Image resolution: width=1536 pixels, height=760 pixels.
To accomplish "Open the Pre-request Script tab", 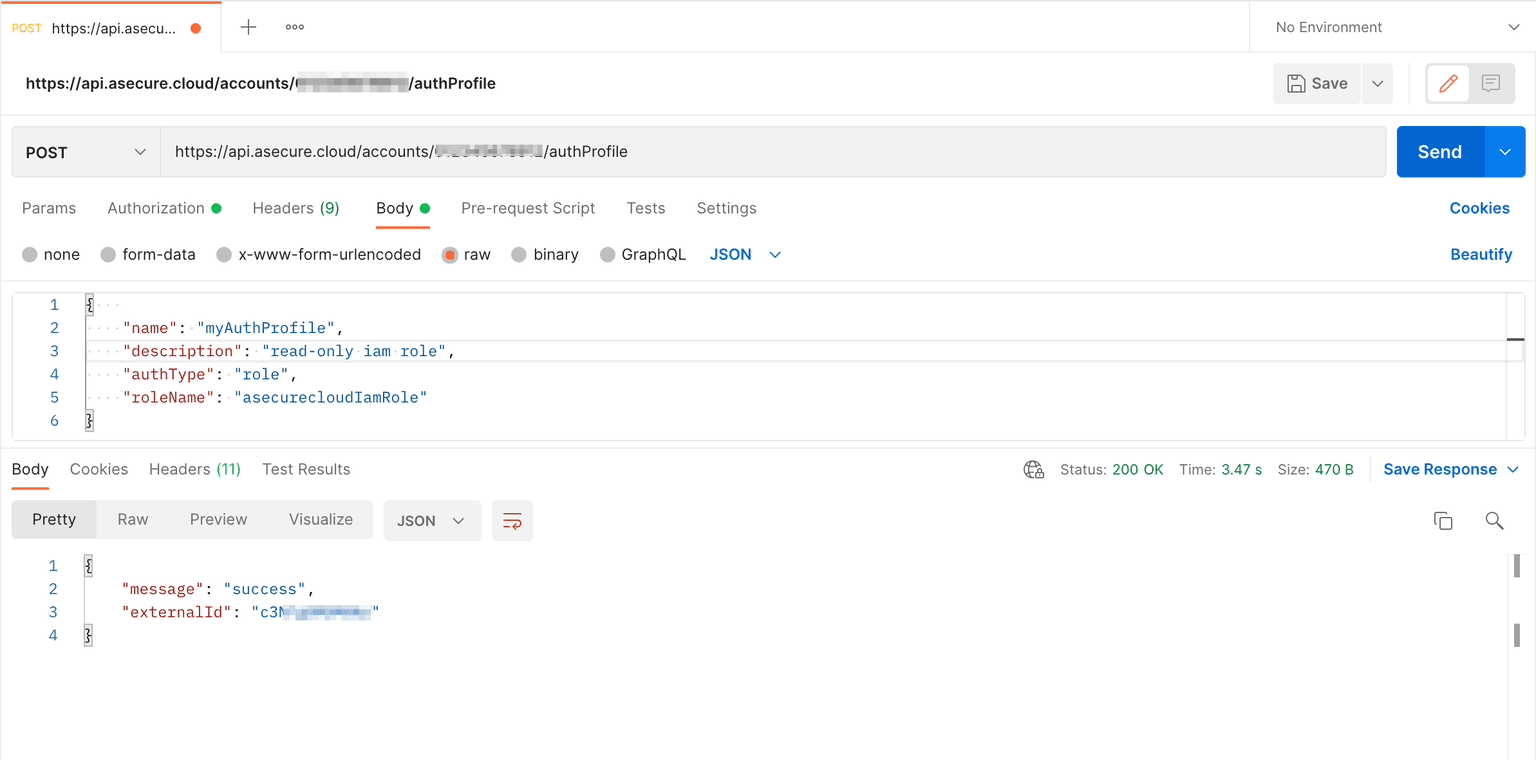I will tap(528, 208).
